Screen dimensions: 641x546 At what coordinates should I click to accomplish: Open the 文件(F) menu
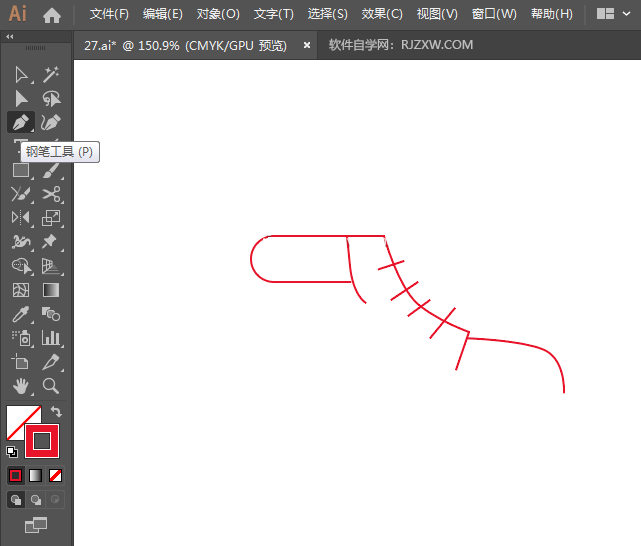[109, 14]
